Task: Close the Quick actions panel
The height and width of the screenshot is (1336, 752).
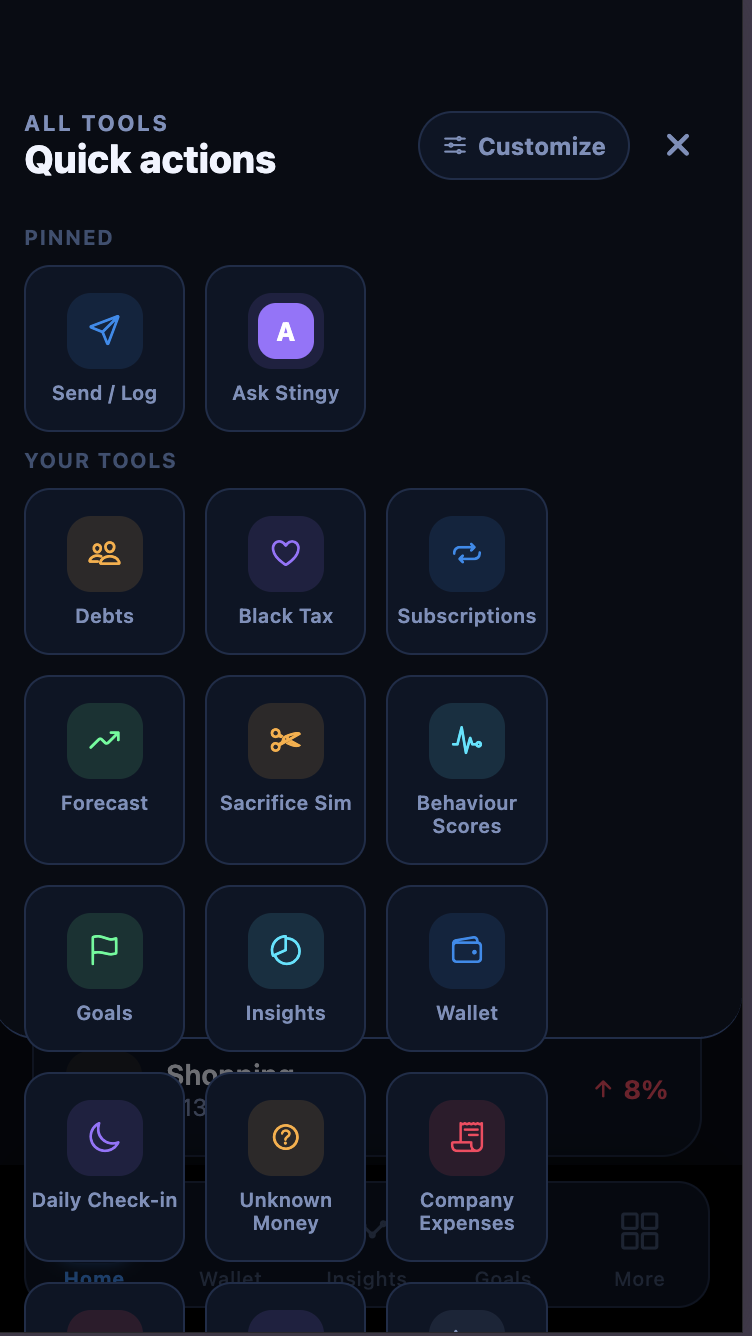Action: pos(678,146)
